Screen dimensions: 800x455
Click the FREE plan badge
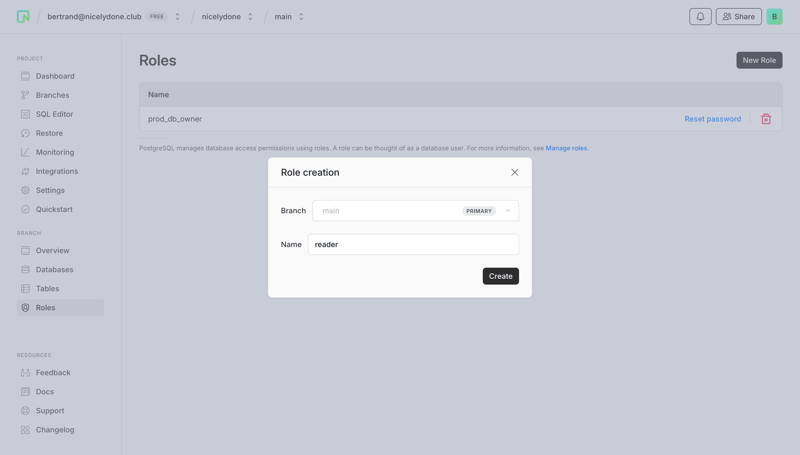click(x=157, y=16)
